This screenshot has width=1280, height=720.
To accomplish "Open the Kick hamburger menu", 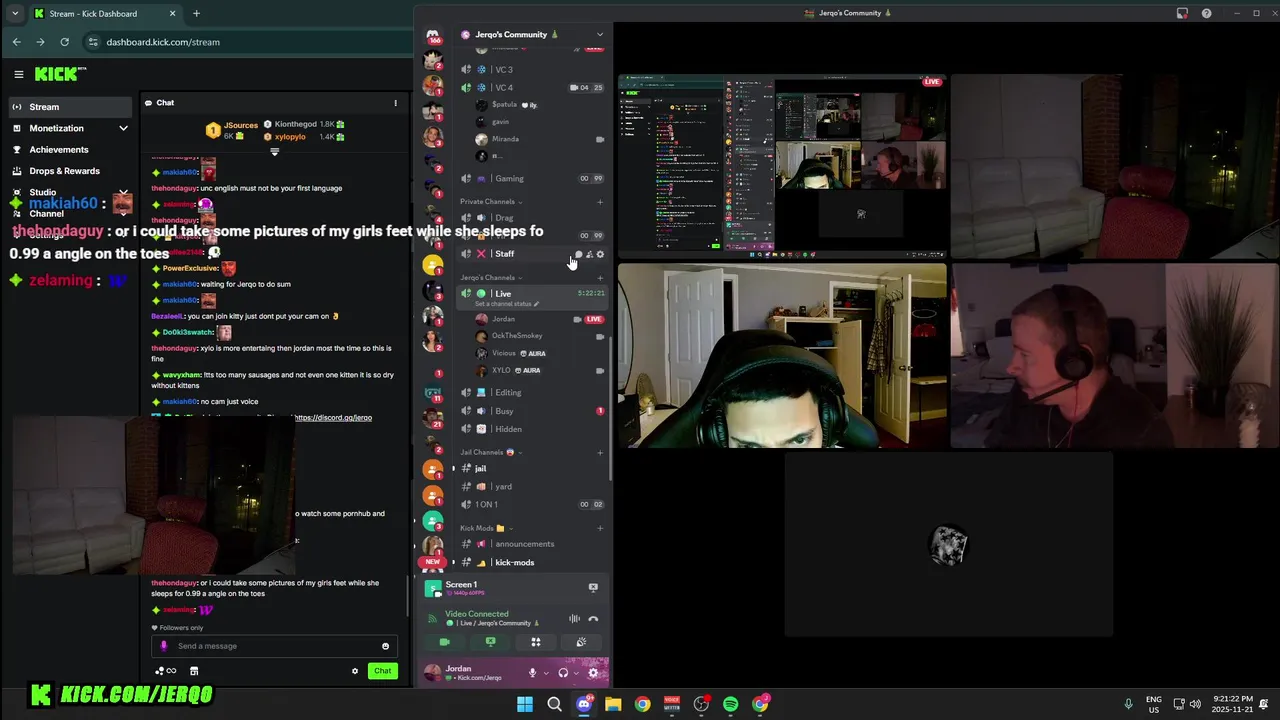I will point(18,74).
